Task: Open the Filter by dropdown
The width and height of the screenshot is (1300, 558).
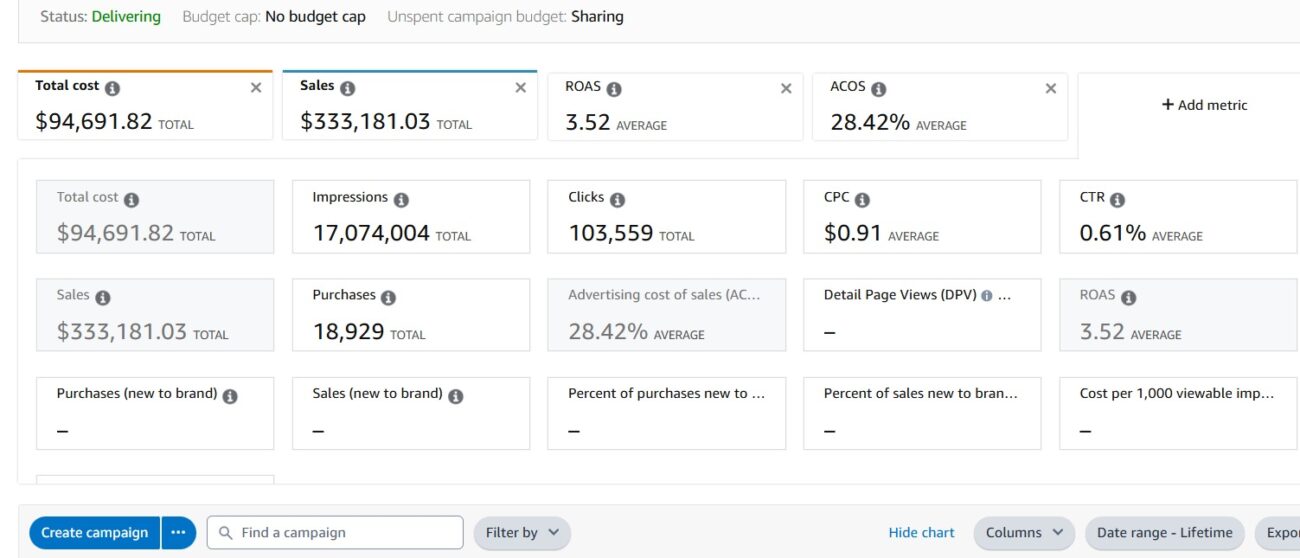Action: 521,533
